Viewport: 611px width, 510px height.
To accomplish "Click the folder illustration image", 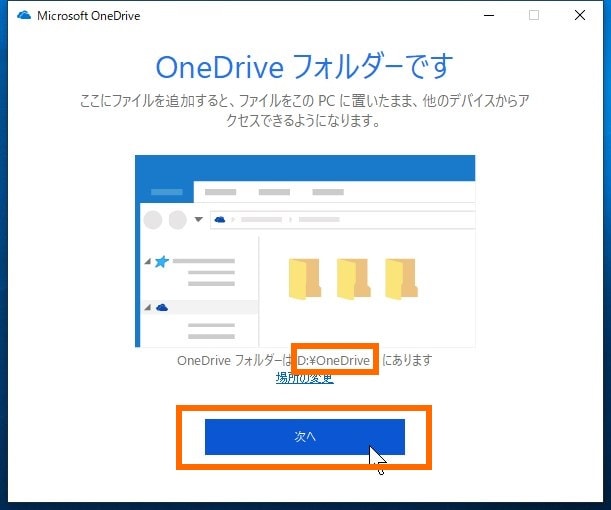I will pyautogui.click(x=305, y=251).
